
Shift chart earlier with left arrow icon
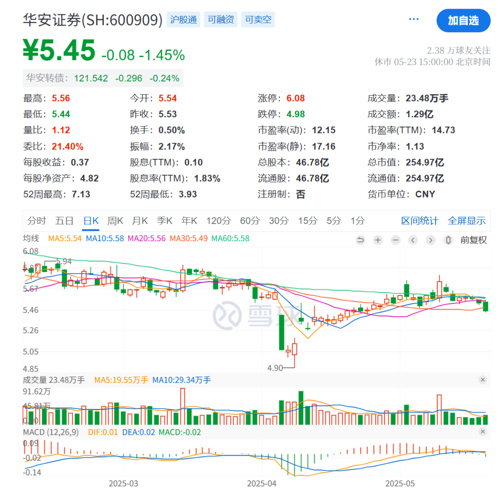413,240
